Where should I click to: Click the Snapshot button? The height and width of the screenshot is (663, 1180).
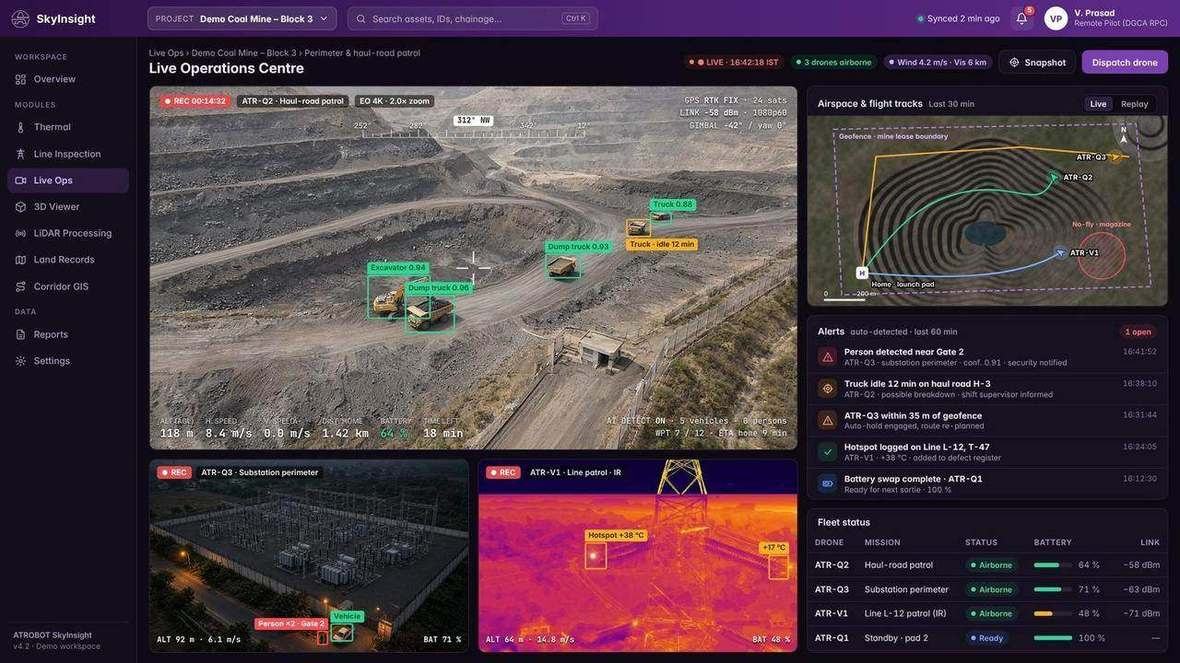pyautogui.click(x=1037, y=62)
